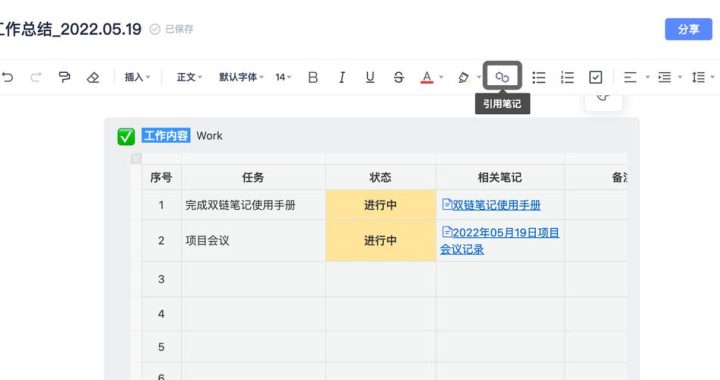Click the table select-all corner handle

pyautogui.click(x=136, y=159)
